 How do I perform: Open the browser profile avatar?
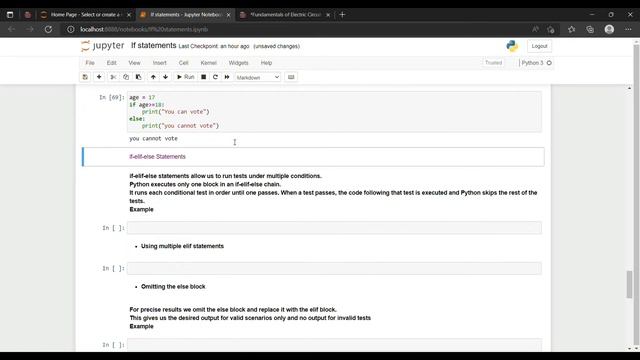click(609, 29)
